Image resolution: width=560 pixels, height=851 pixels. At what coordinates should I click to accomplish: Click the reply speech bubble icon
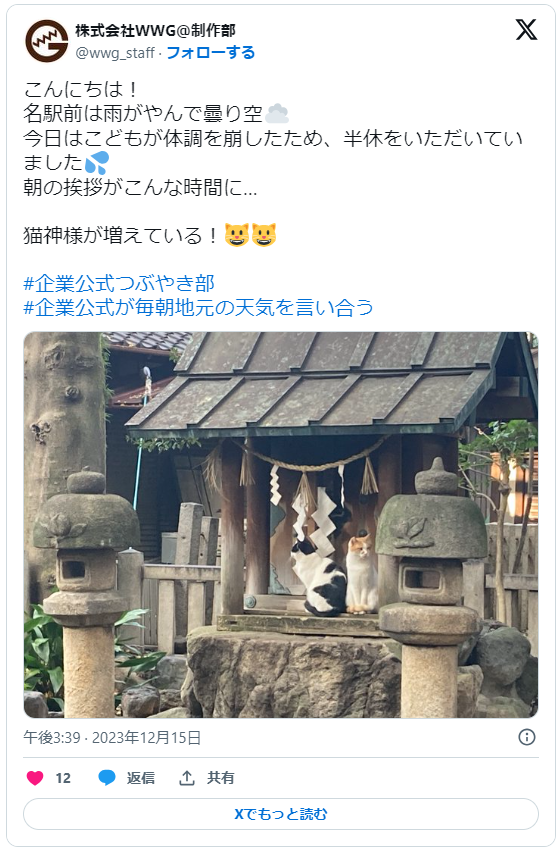click(x=107, y=778)
